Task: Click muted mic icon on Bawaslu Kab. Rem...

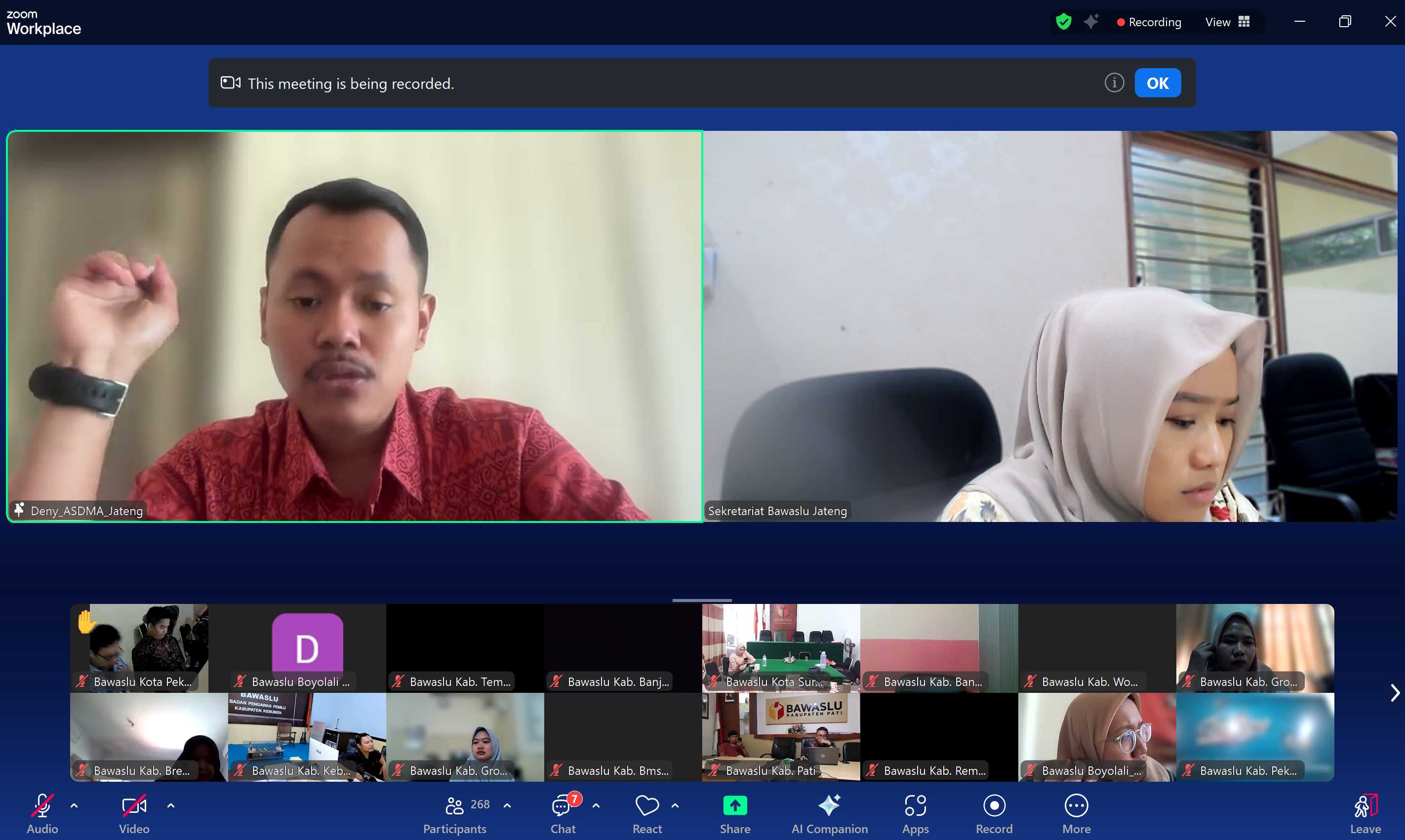Action: 872,770
